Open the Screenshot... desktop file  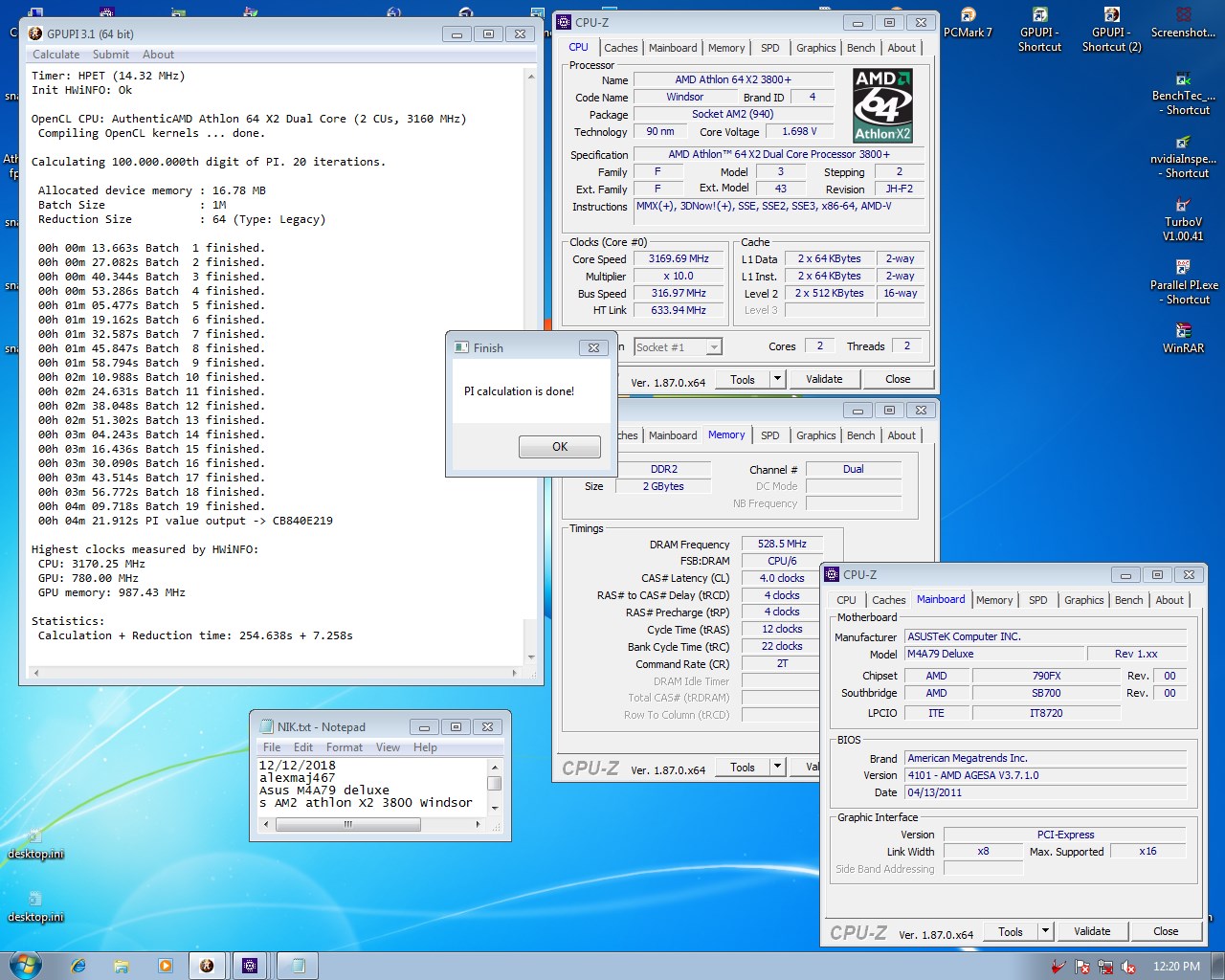pos(1183,23)
